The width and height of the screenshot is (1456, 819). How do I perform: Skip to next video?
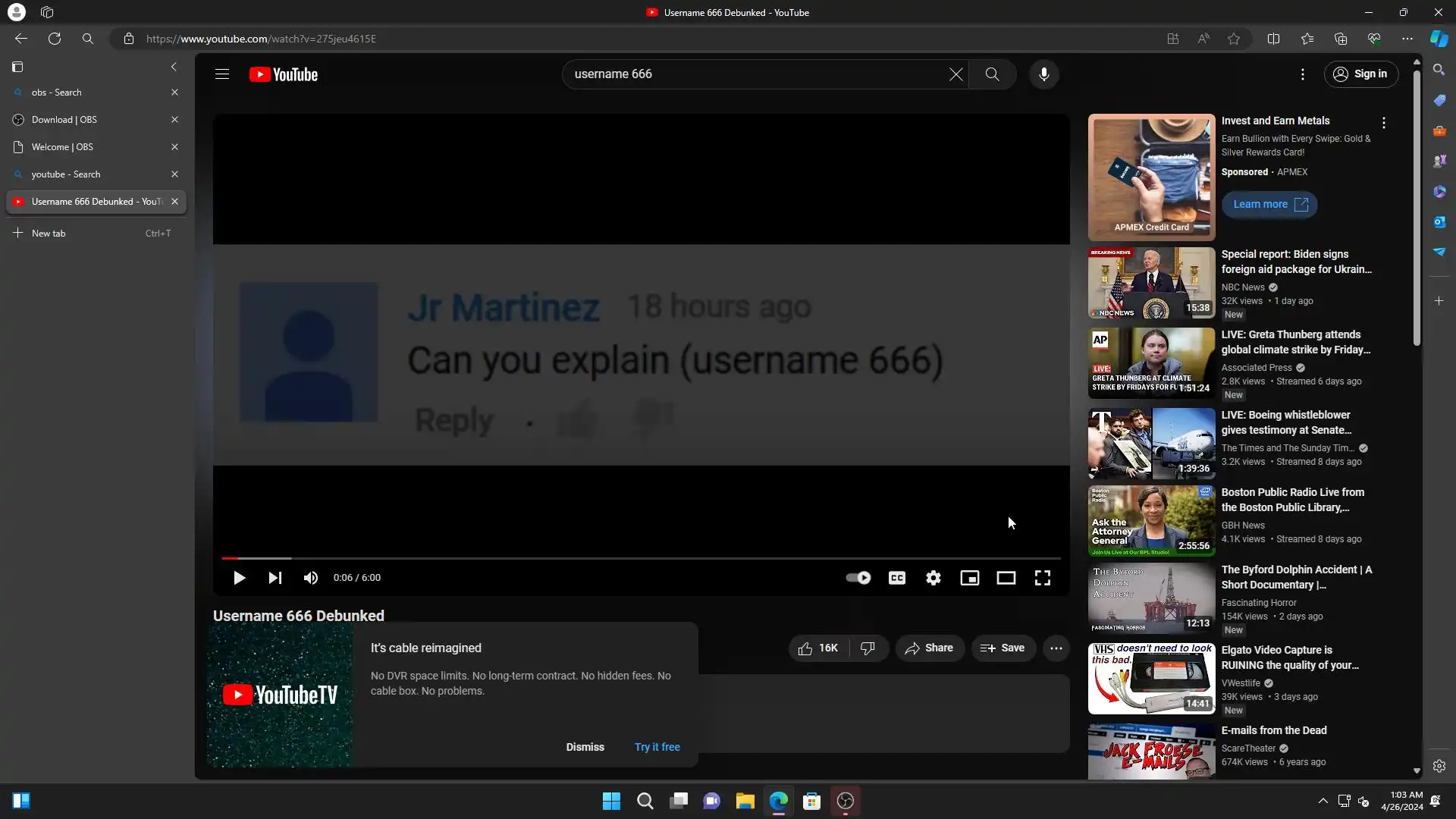(x=275, y=578)
